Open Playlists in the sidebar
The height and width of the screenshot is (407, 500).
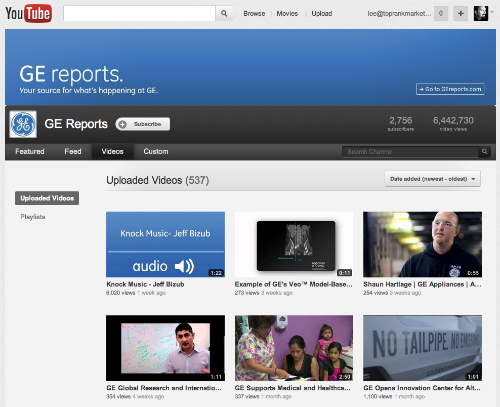33,217
